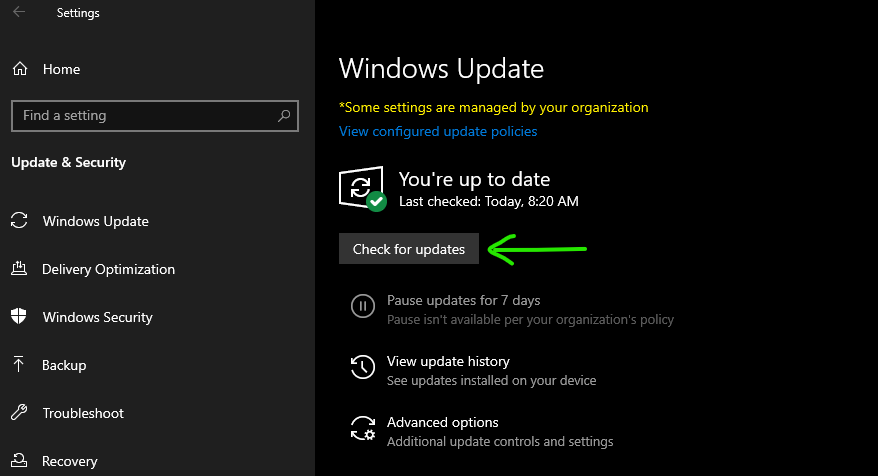This screenshot has width=878, height=476.
Task: Open Windows Security page
Action: (x=98, y=317)
